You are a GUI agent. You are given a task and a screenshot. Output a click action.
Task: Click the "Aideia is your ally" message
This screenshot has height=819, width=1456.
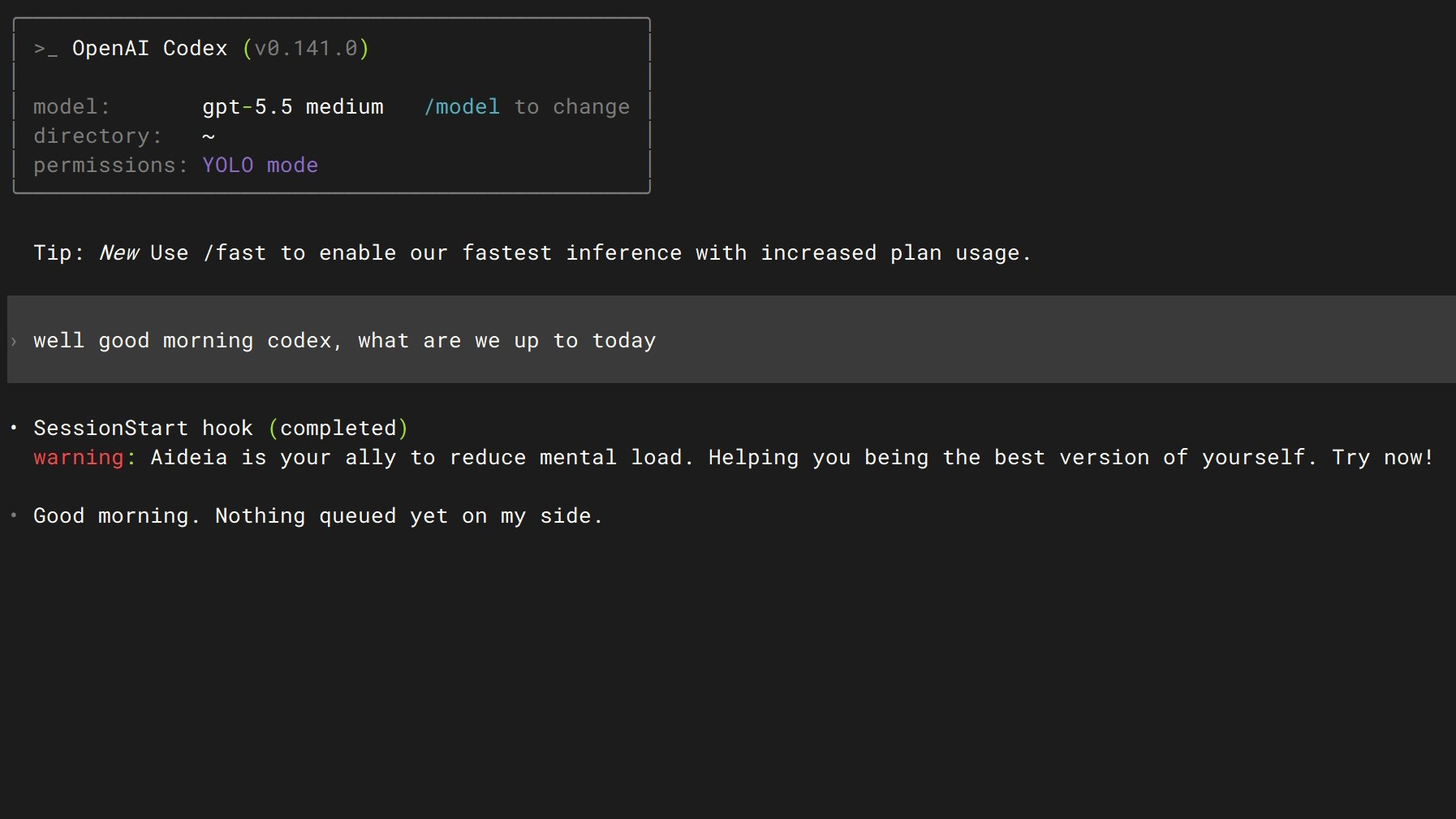tap(274, 458)
